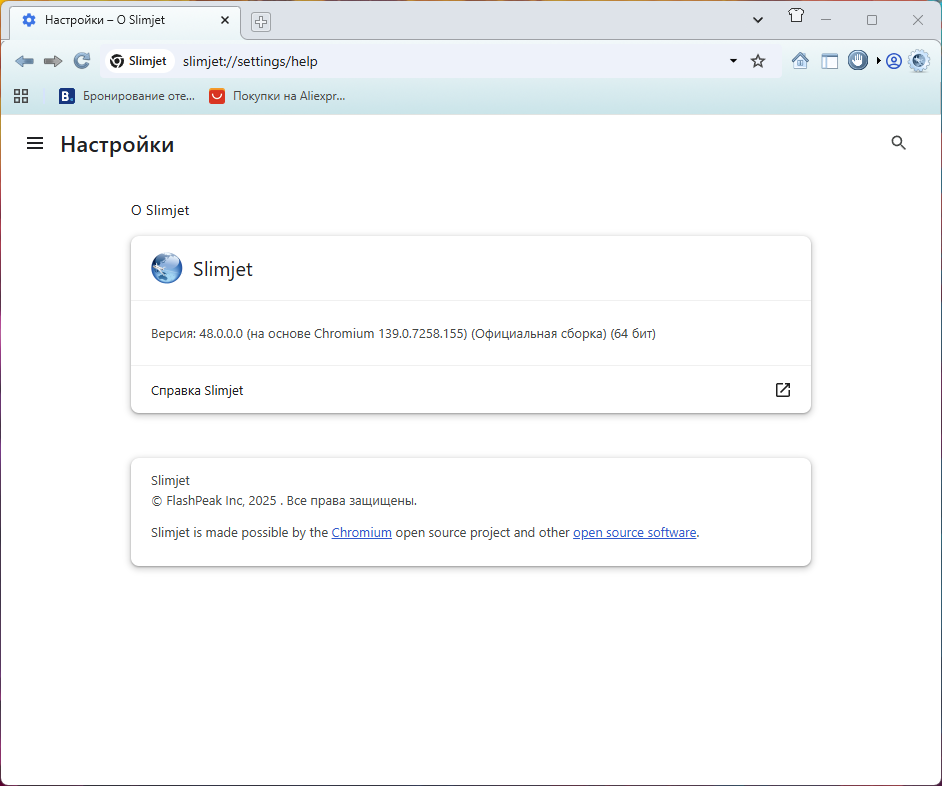Open the ad blocker hand icon

click(858, 61)
